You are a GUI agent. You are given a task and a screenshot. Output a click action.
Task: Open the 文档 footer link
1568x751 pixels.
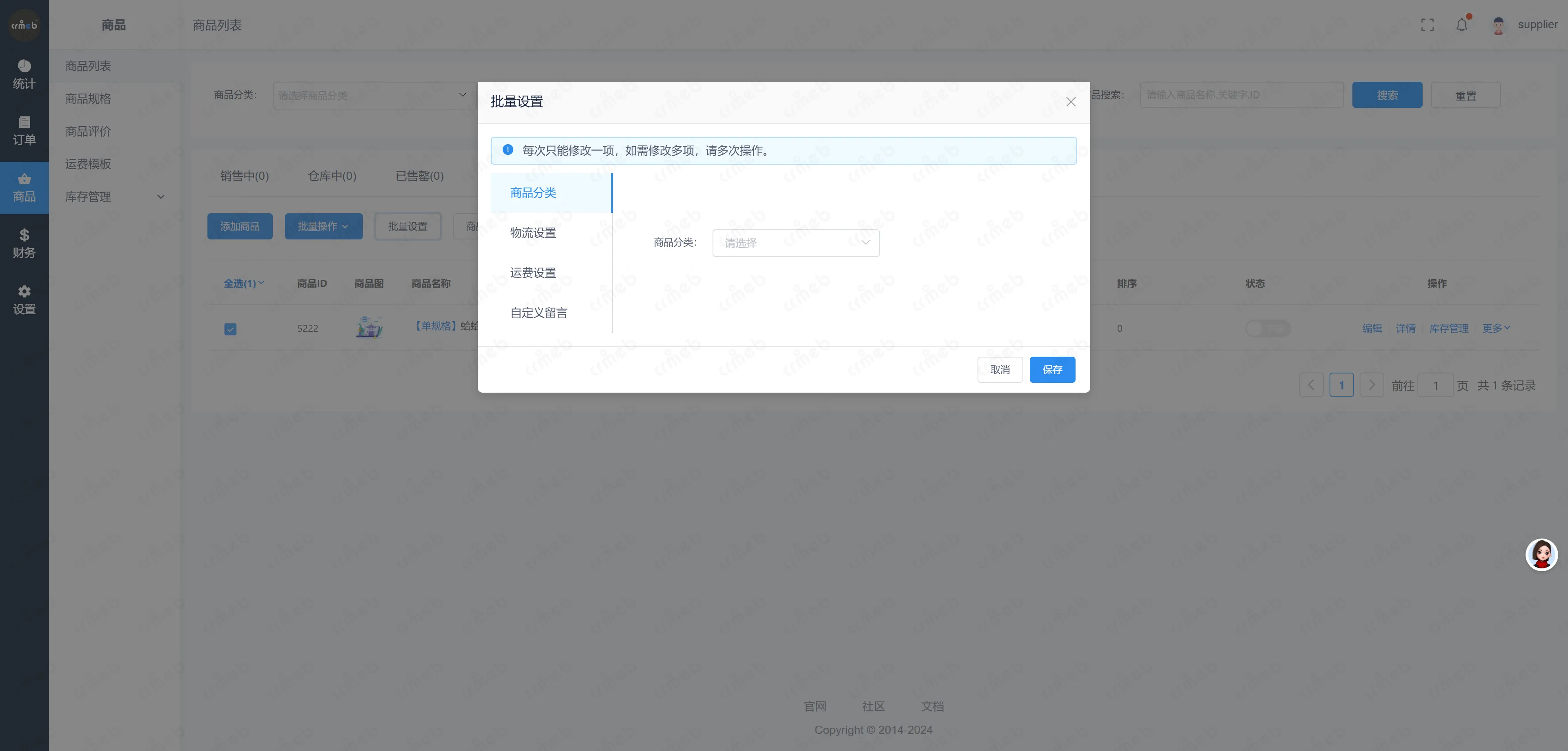[x=932, y=706]
